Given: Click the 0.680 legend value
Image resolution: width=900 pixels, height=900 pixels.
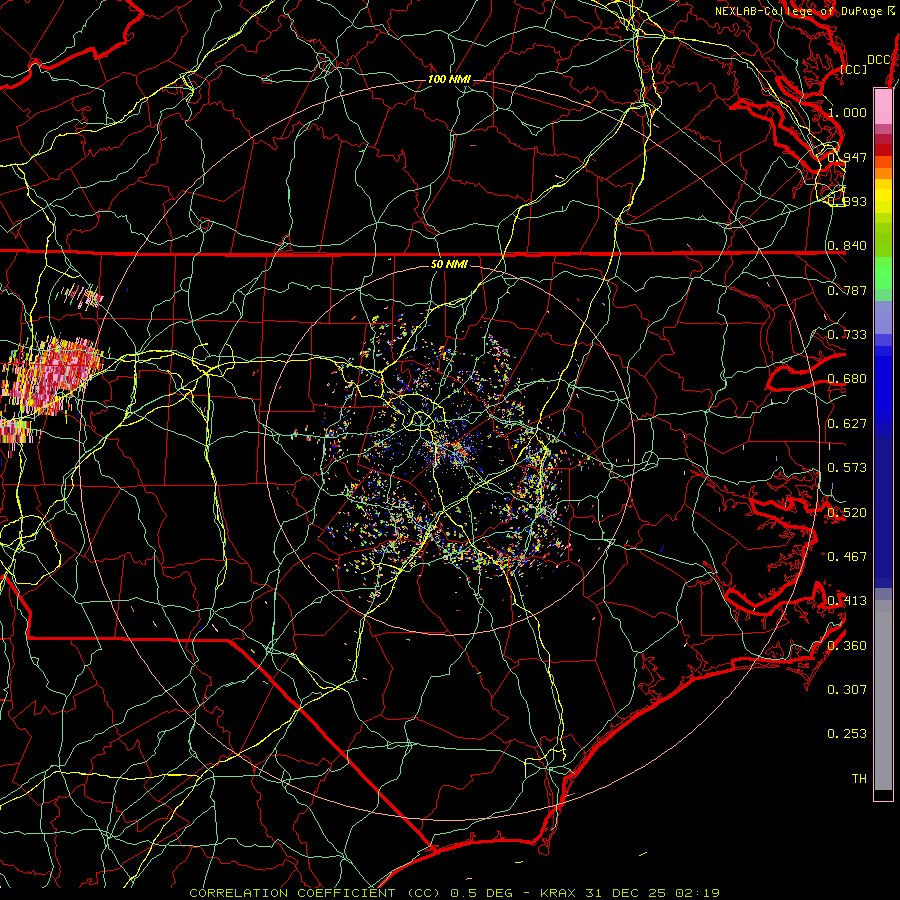Looking at the screenshot, I should [848, 379].
